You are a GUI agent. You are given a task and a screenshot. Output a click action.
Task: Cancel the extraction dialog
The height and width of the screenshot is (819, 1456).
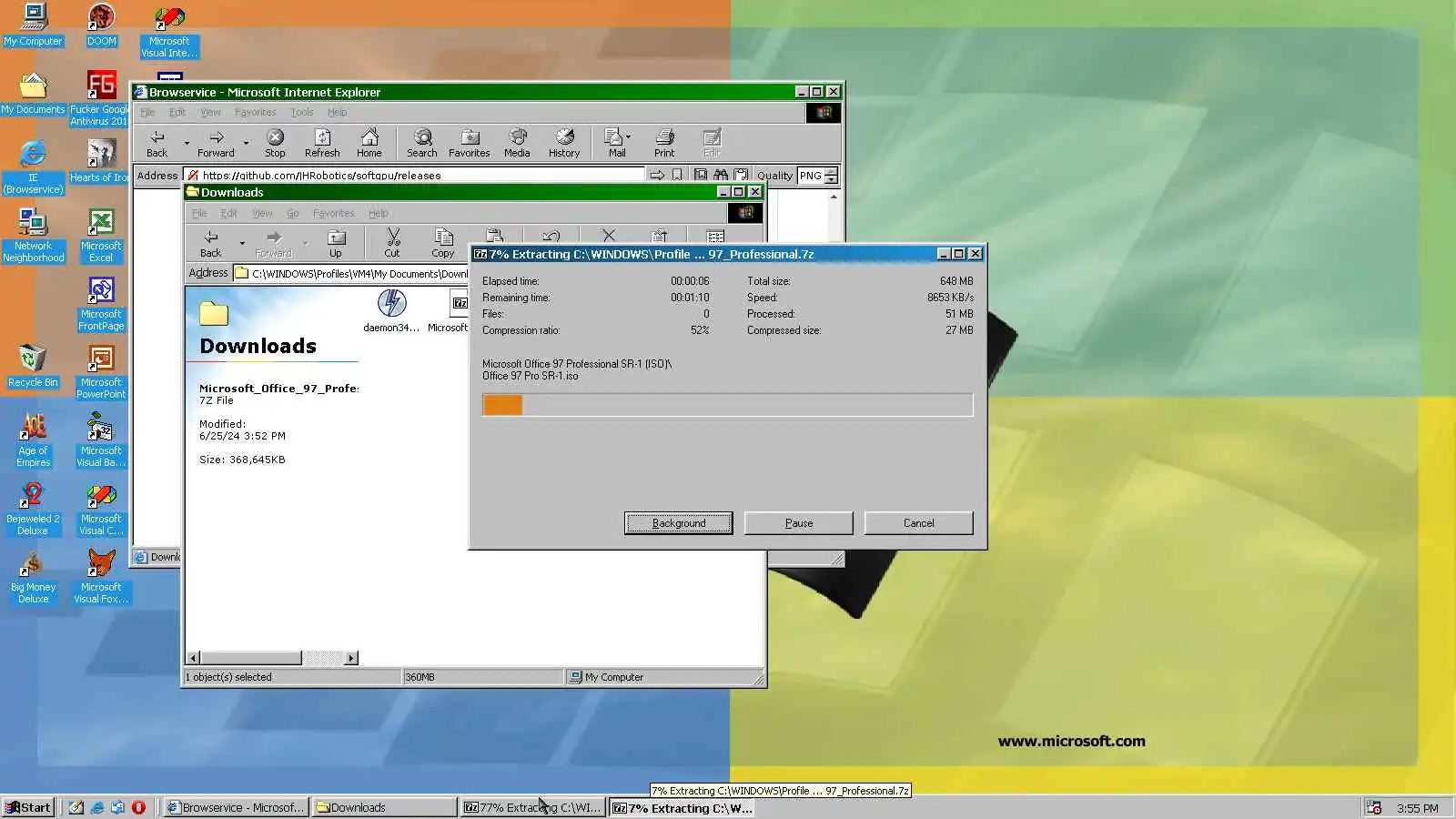click(x=918, y=523)
